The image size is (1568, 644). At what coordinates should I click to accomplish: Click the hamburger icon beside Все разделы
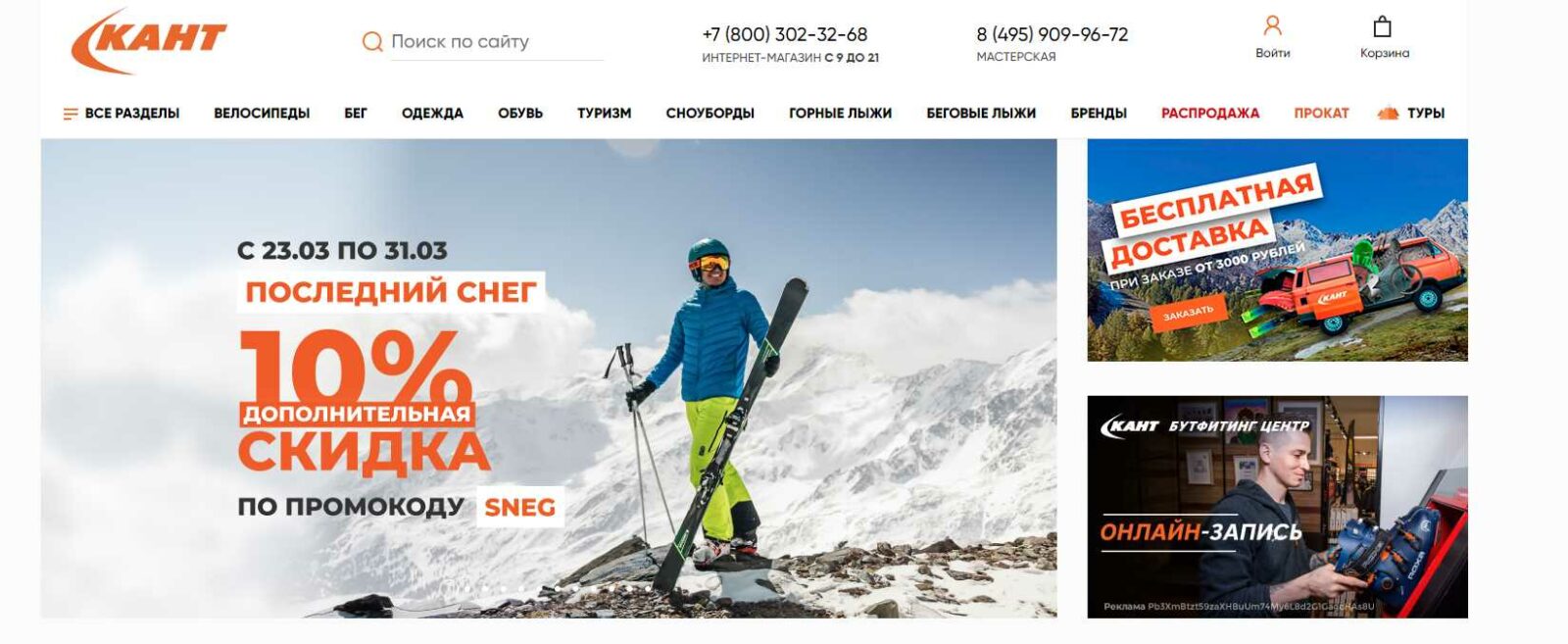[71, 114]
